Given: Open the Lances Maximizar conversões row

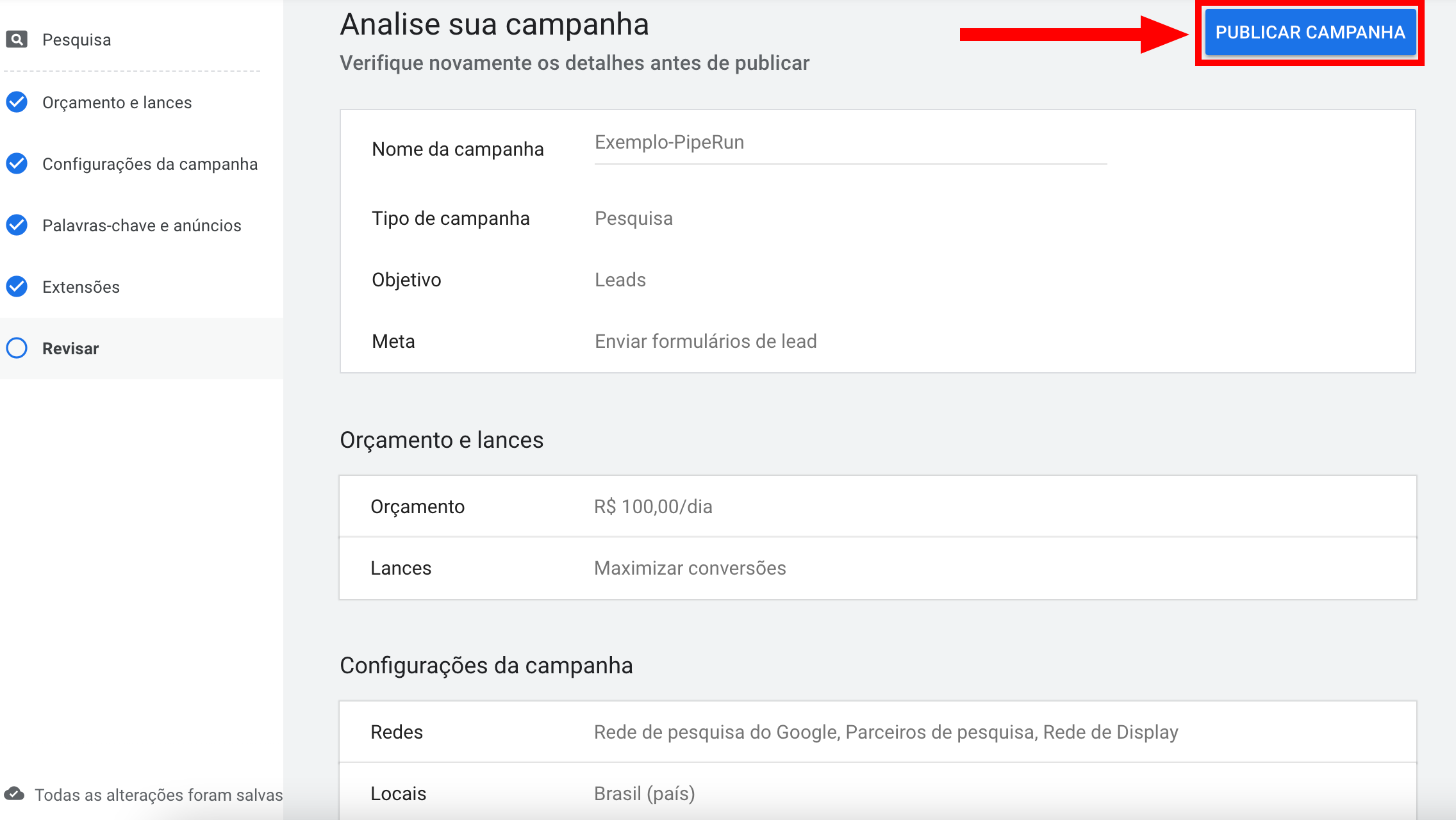Looking at the screenshot, I should pos(877,568).
